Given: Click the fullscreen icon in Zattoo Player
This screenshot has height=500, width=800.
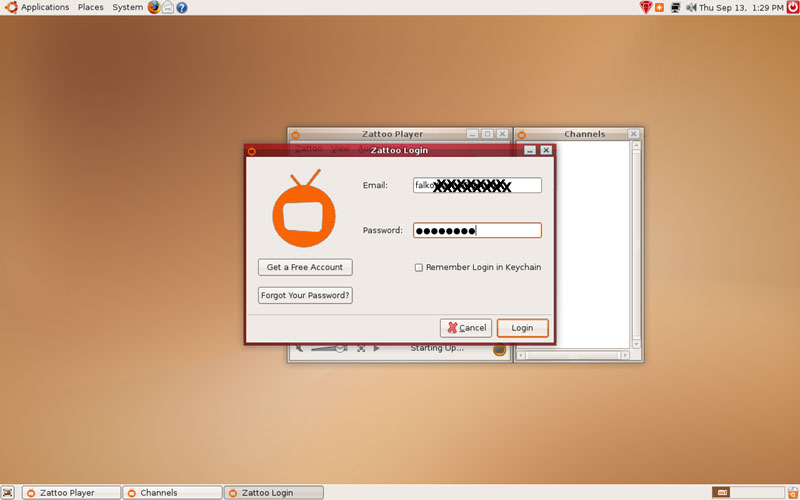Looking at the screenshot, I should point(361,348).
